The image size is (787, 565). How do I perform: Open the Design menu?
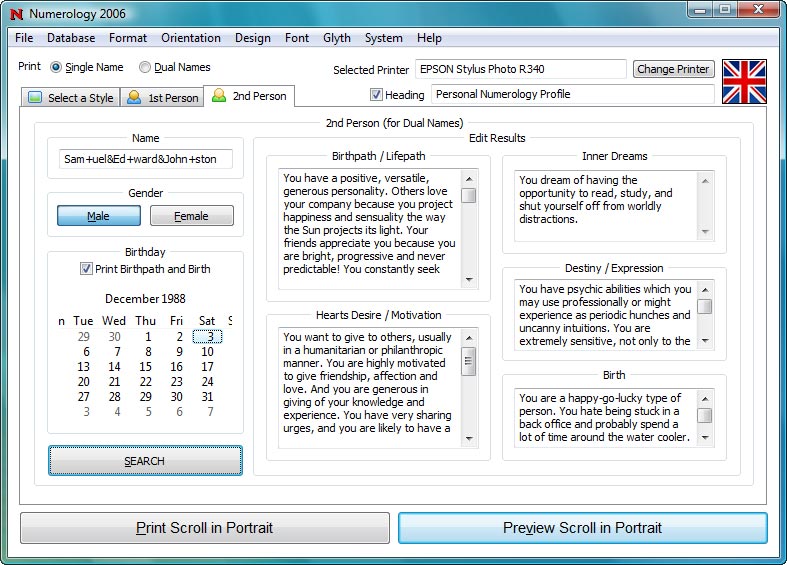coord(252,38)
